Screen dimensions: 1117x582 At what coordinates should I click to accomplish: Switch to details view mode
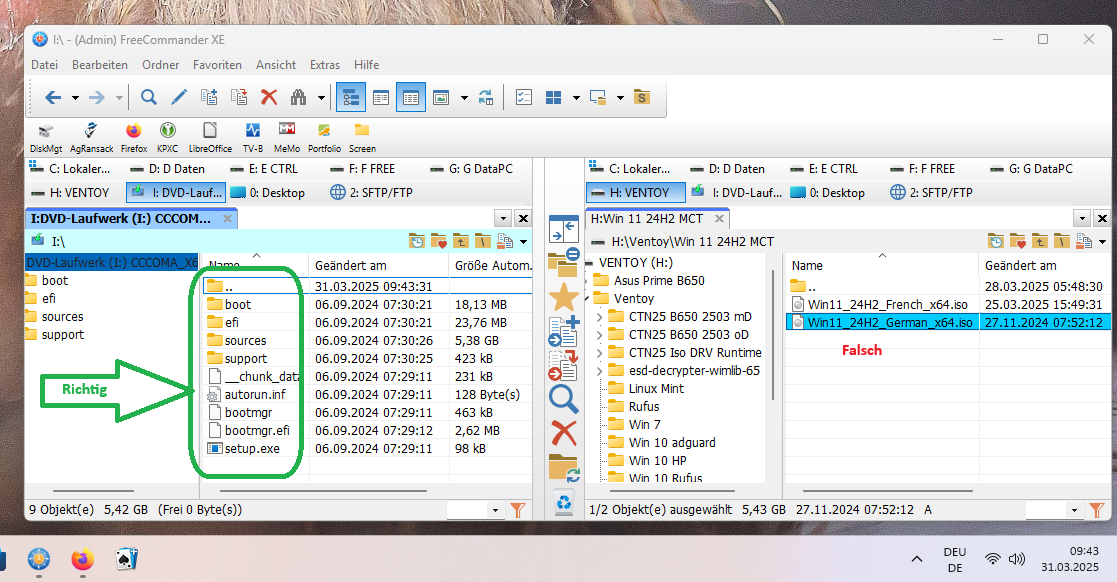point(411,98)
